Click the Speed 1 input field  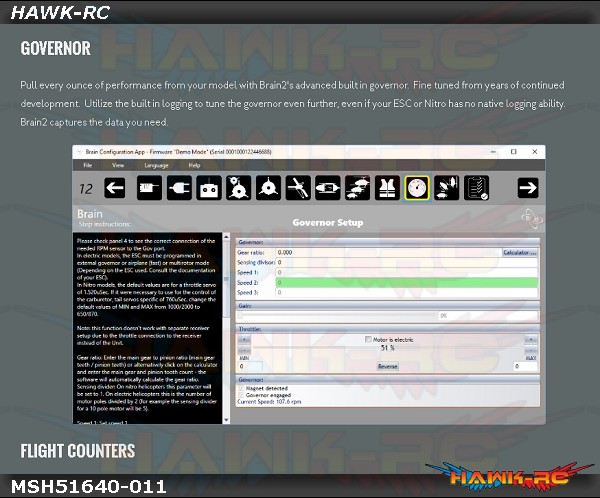point(407,273)
